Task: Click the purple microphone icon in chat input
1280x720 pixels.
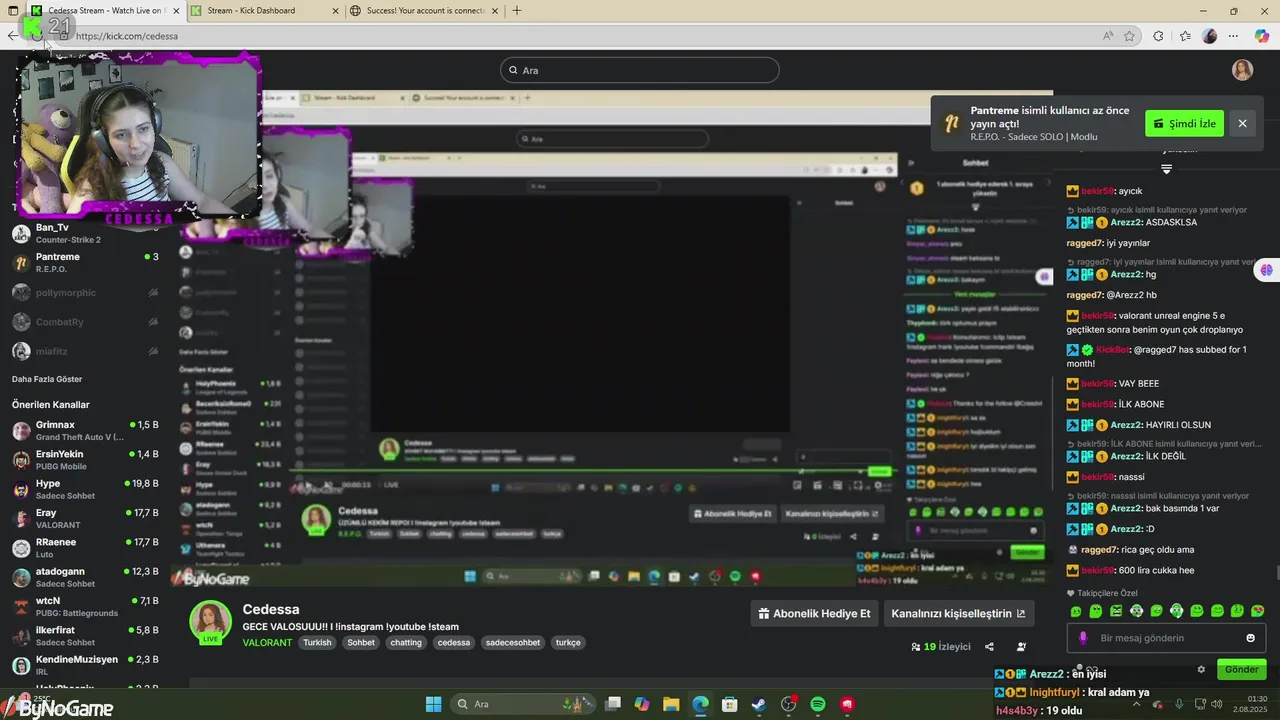Action: point(1083,638)
